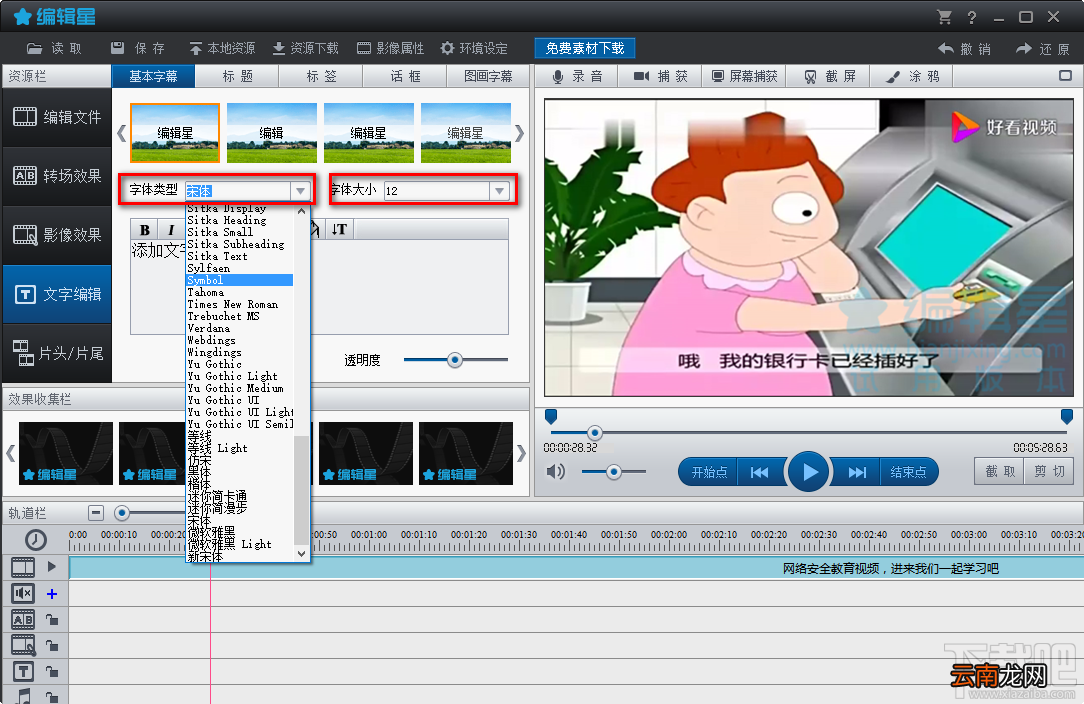This screenshot has width=1084, height=704.
Task: Click the 结束点 end point button
Action: (x=908, y=472)
